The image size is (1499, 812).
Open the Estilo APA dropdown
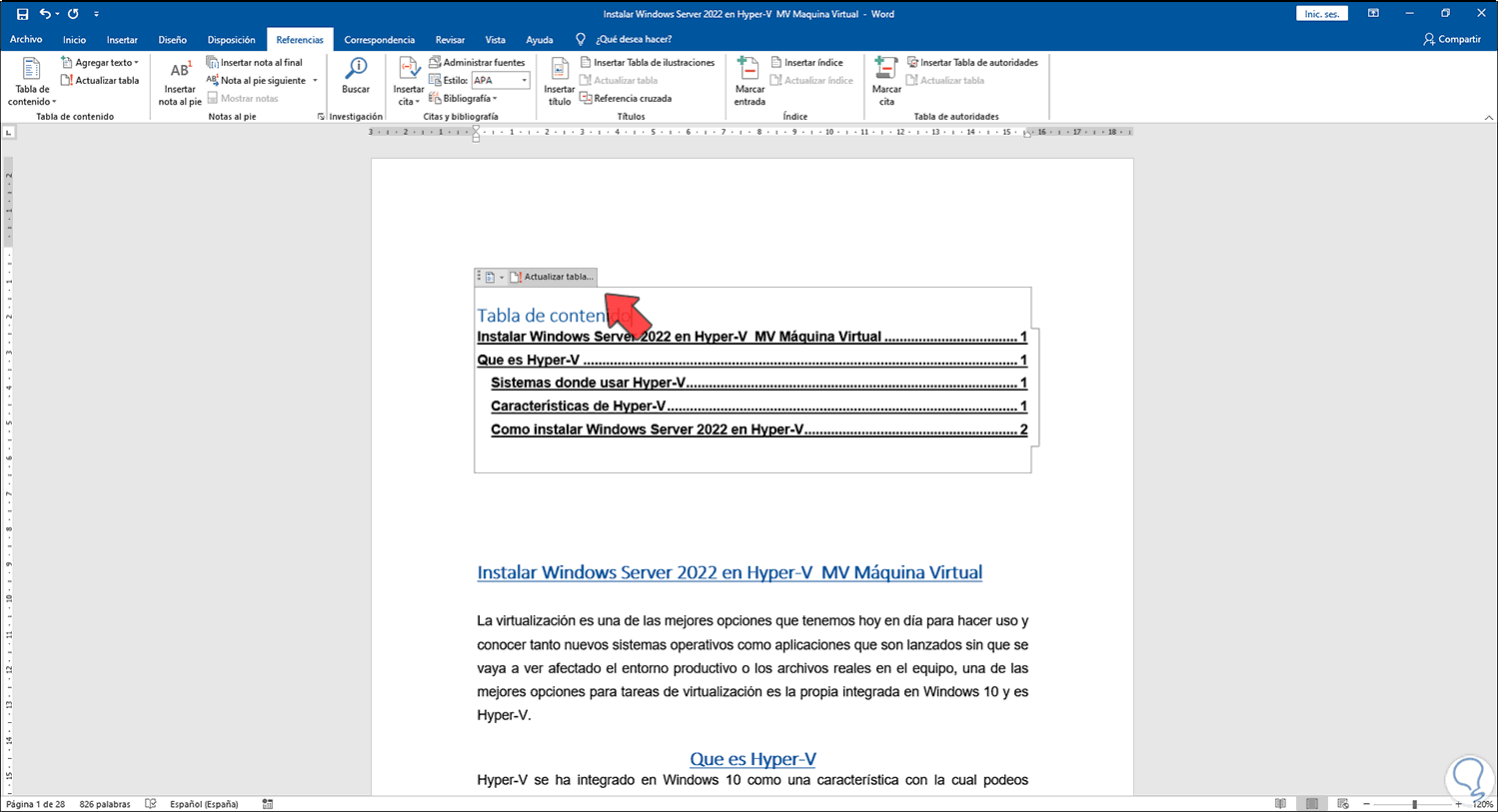[x=524, y=81]
